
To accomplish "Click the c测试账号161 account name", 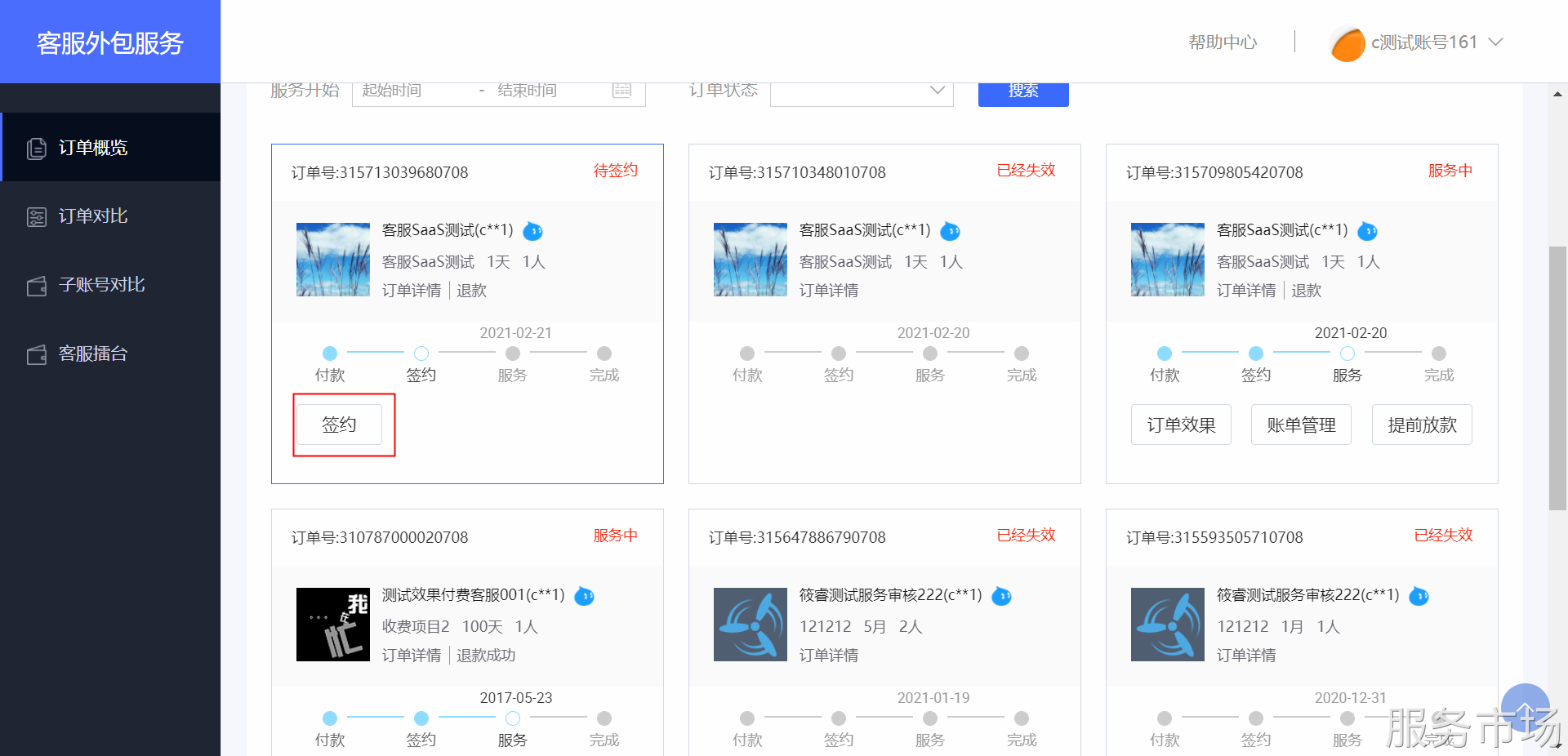I will pos(1424,42).
